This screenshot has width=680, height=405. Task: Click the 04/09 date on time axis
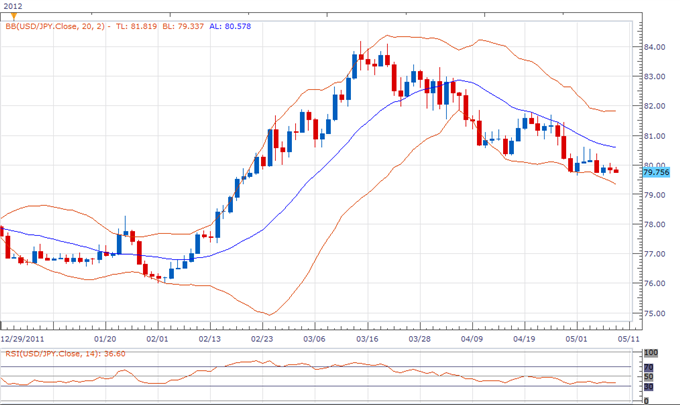tap(471, 337)
